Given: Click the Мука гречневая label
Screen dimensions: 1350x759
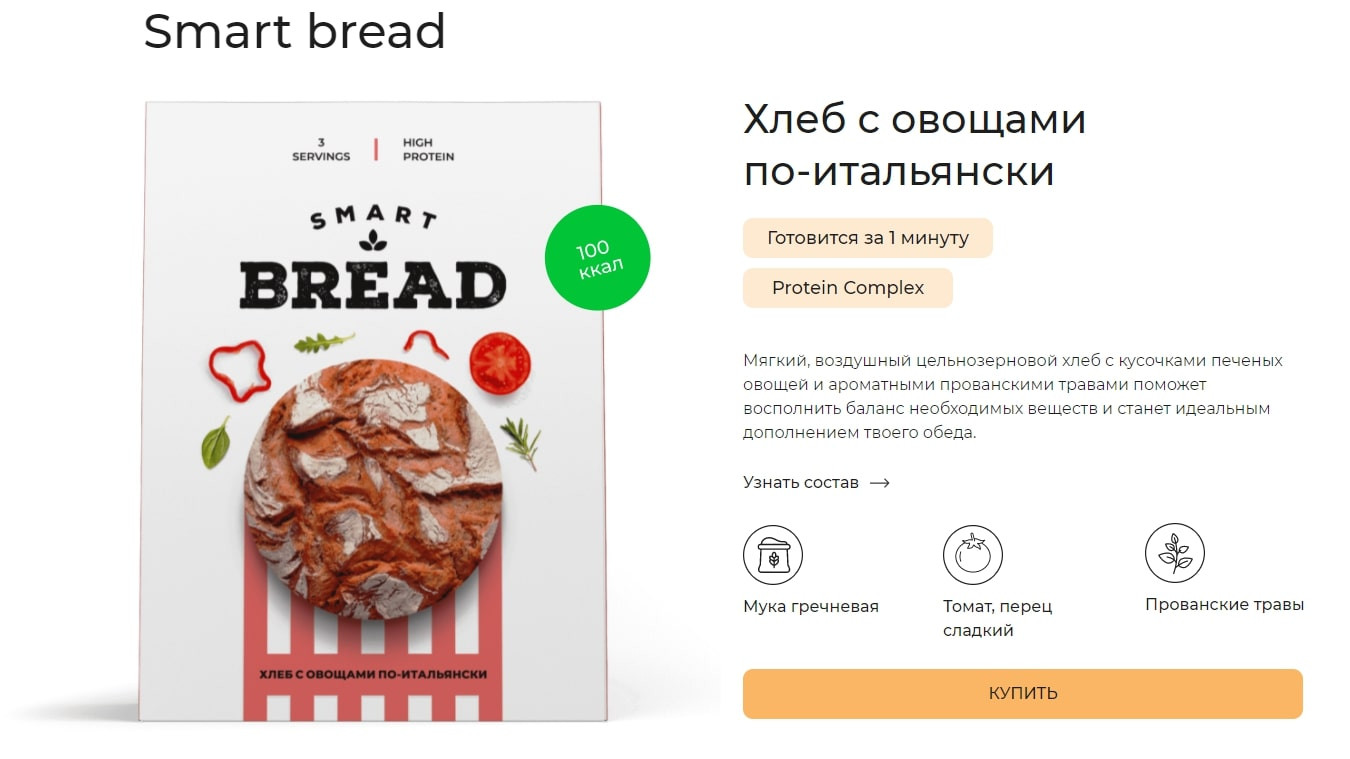Looking at the screenshot, I should point(811,607).
